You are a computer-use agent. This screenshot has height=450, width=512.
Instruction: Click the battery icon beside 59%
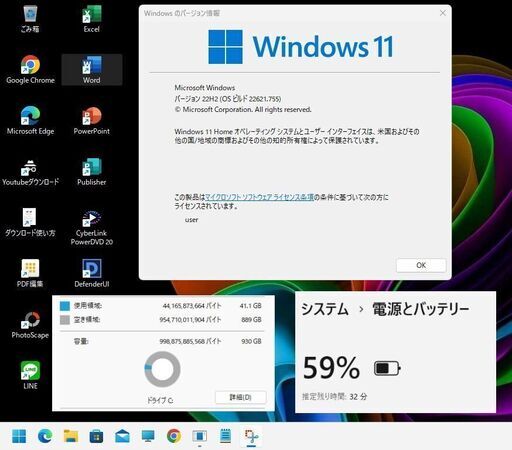coord(387,368)
